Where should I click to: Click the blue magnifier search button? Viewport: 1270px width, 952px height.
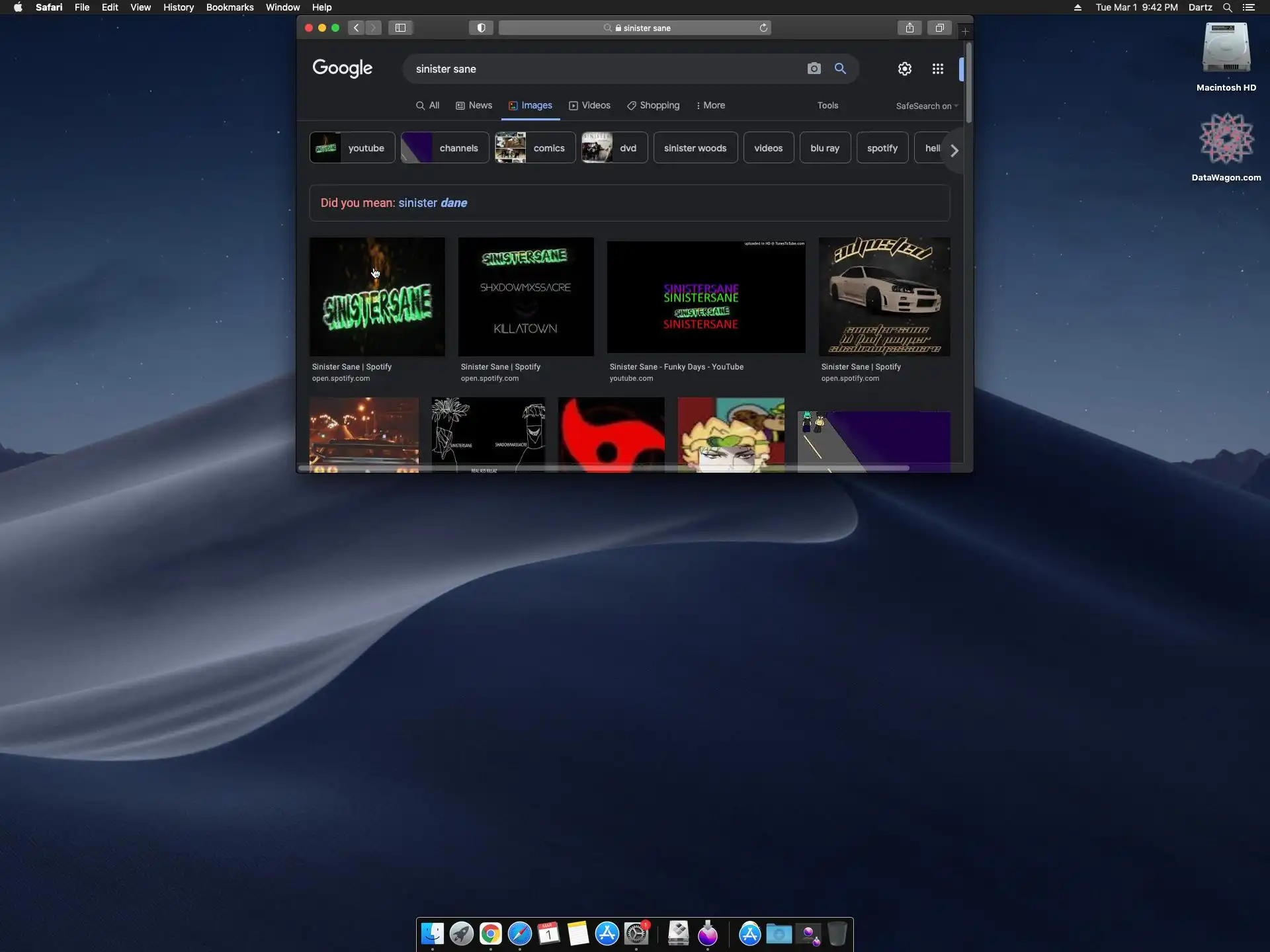pyautogui.click(x=840, y=69)
